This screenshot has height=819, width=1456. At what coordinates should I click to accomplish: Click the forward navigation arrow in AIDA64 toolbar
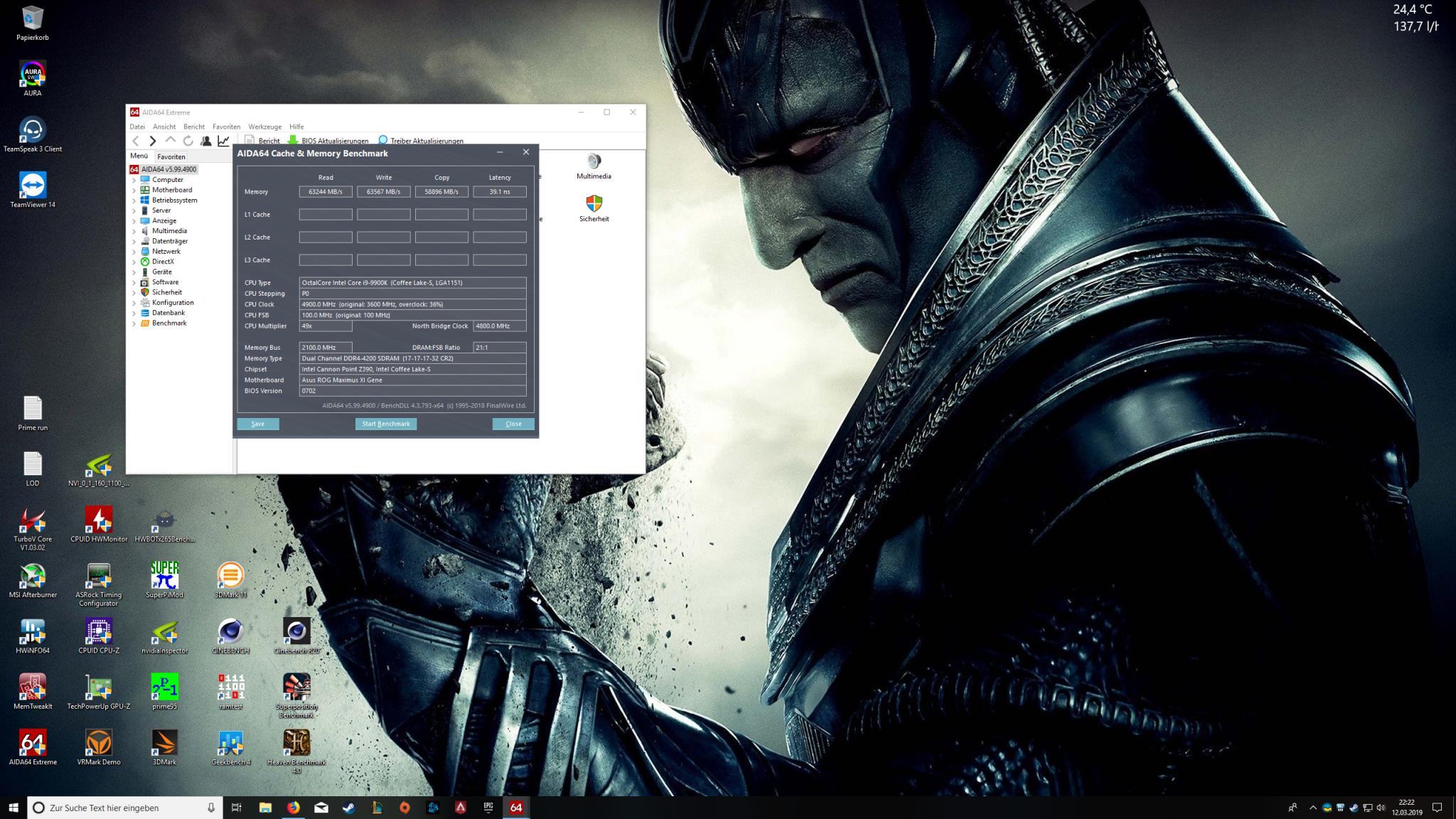point(153,141)
